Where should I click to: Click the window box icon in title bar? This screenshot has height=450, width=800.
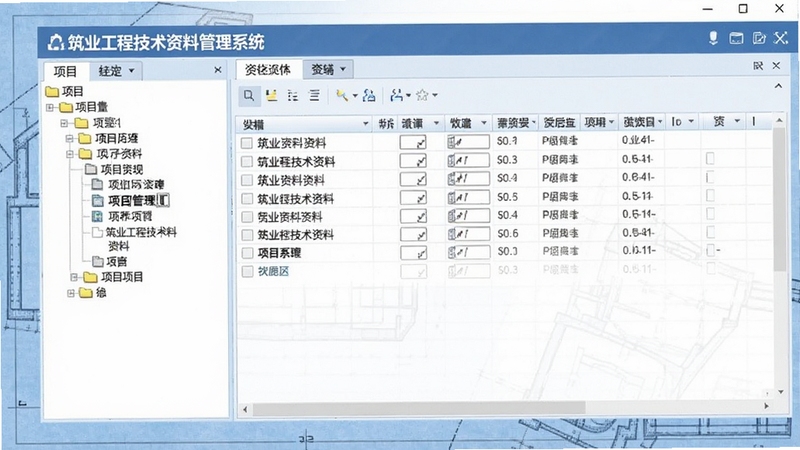coord(736,38)
